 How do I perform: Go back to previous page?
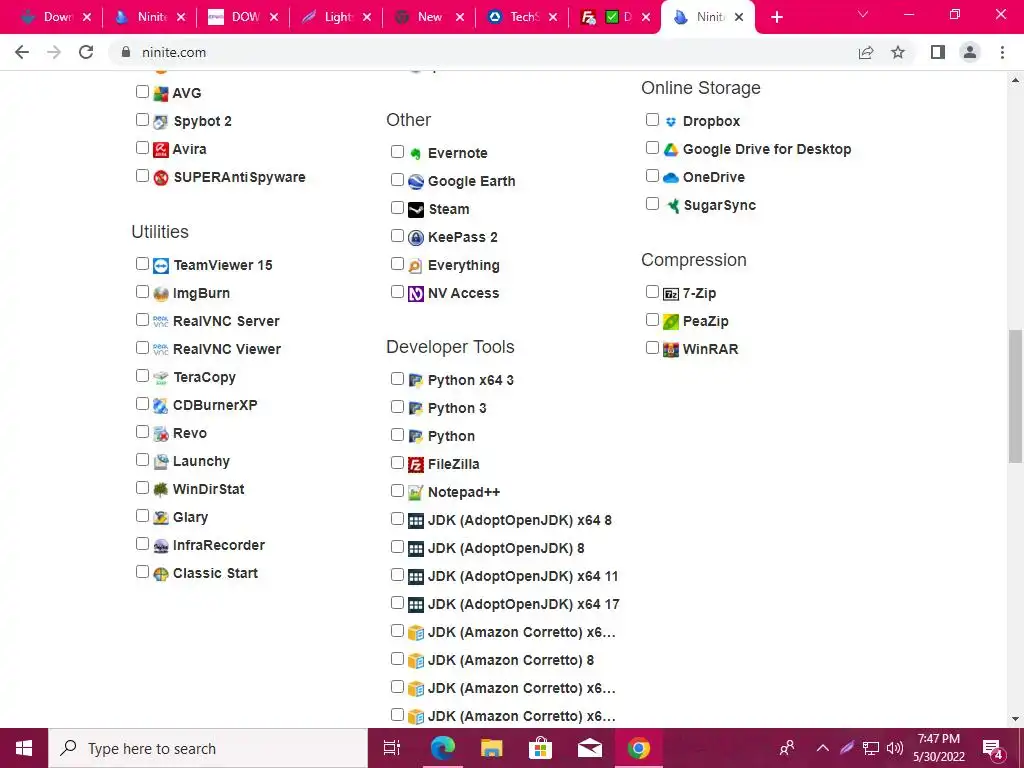pos(22,52)
